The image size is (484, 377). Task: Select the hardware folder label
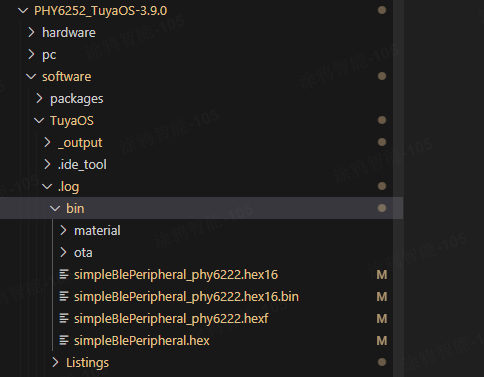coord(69,33)
